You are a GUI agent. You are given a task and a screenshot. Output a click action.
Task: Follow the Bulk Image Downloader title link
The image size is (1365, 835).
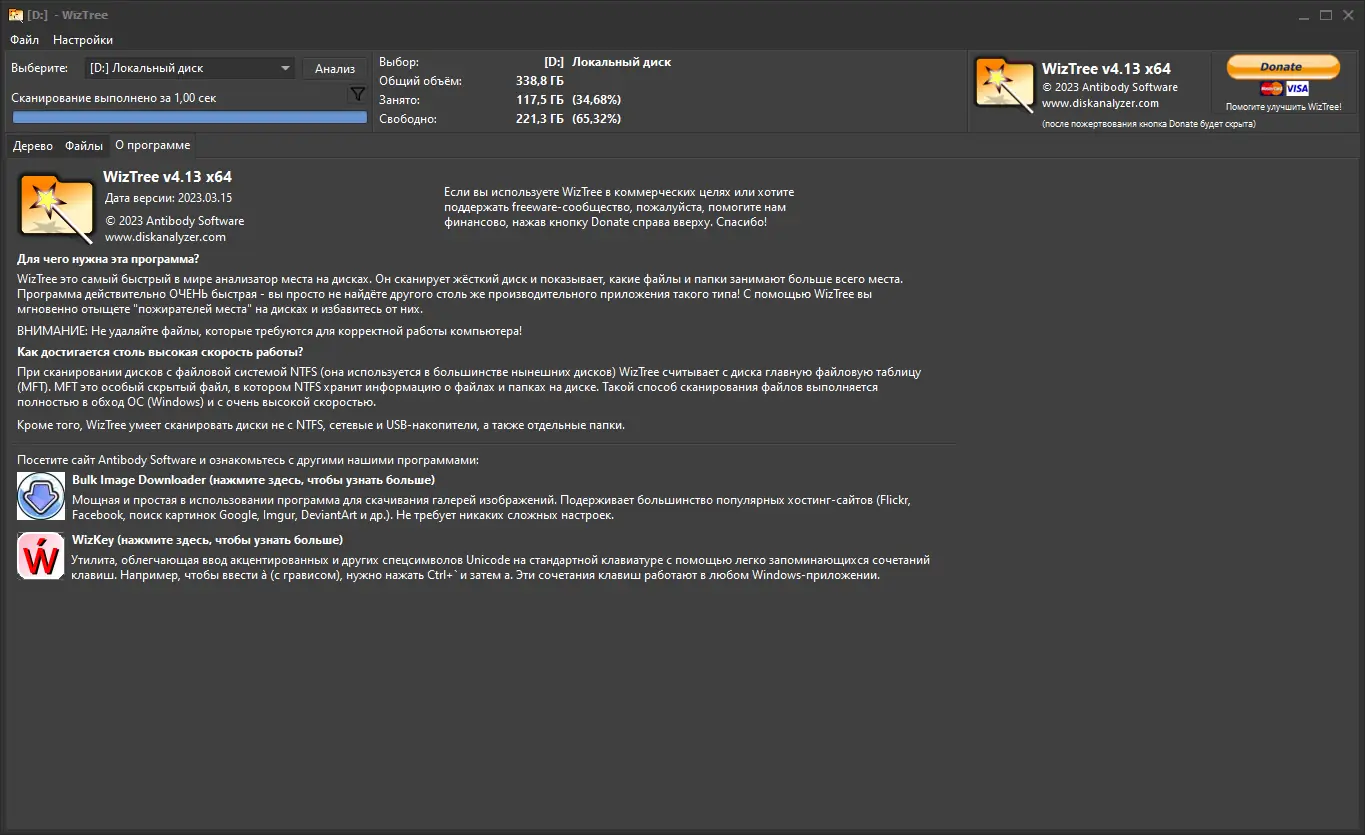coord(253,480)
